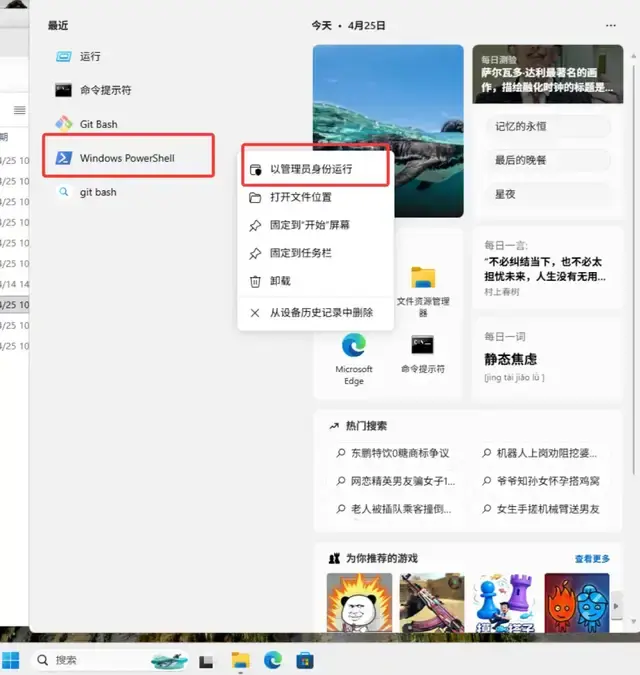Open the three-dot more options menu
Image resolution: width=640 pixels, height=675 pixels.
(x=610, y=25)
